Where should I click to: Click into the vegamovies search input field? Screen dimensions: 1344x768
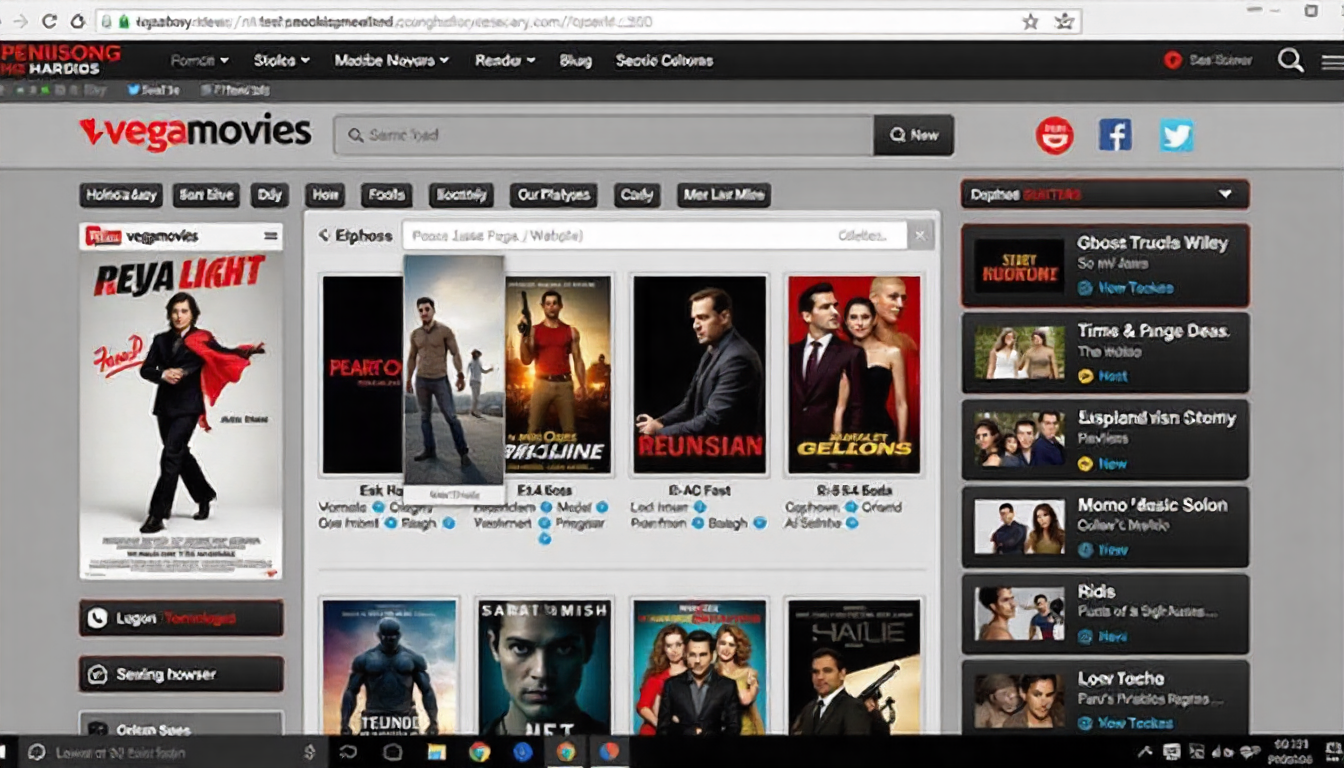604,135
